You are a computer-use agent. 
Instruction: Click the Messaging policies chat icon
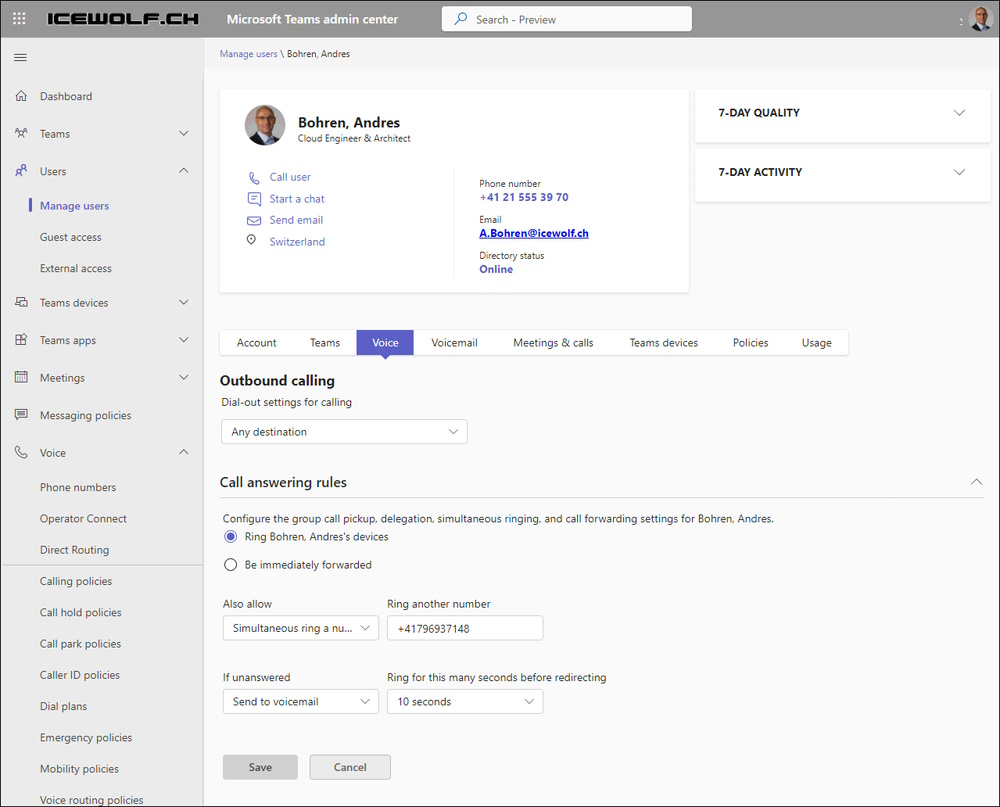21,415
